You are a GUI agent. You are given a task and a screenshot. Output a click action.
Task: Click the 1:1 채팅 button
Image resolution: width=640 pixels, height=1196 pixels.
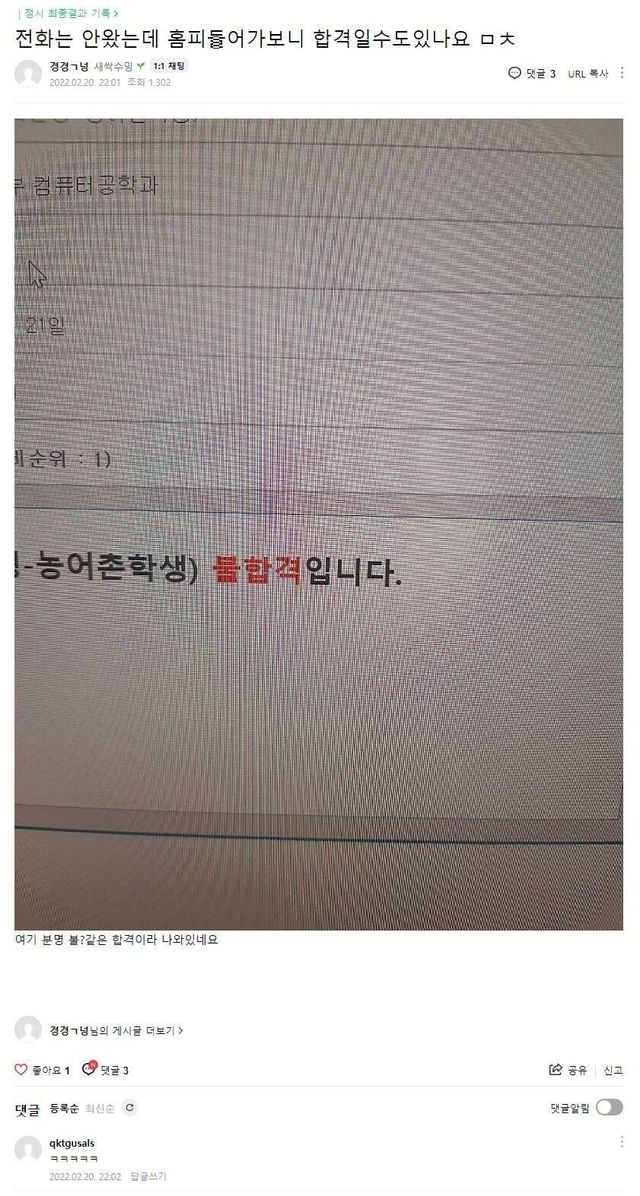click(169, 66)
